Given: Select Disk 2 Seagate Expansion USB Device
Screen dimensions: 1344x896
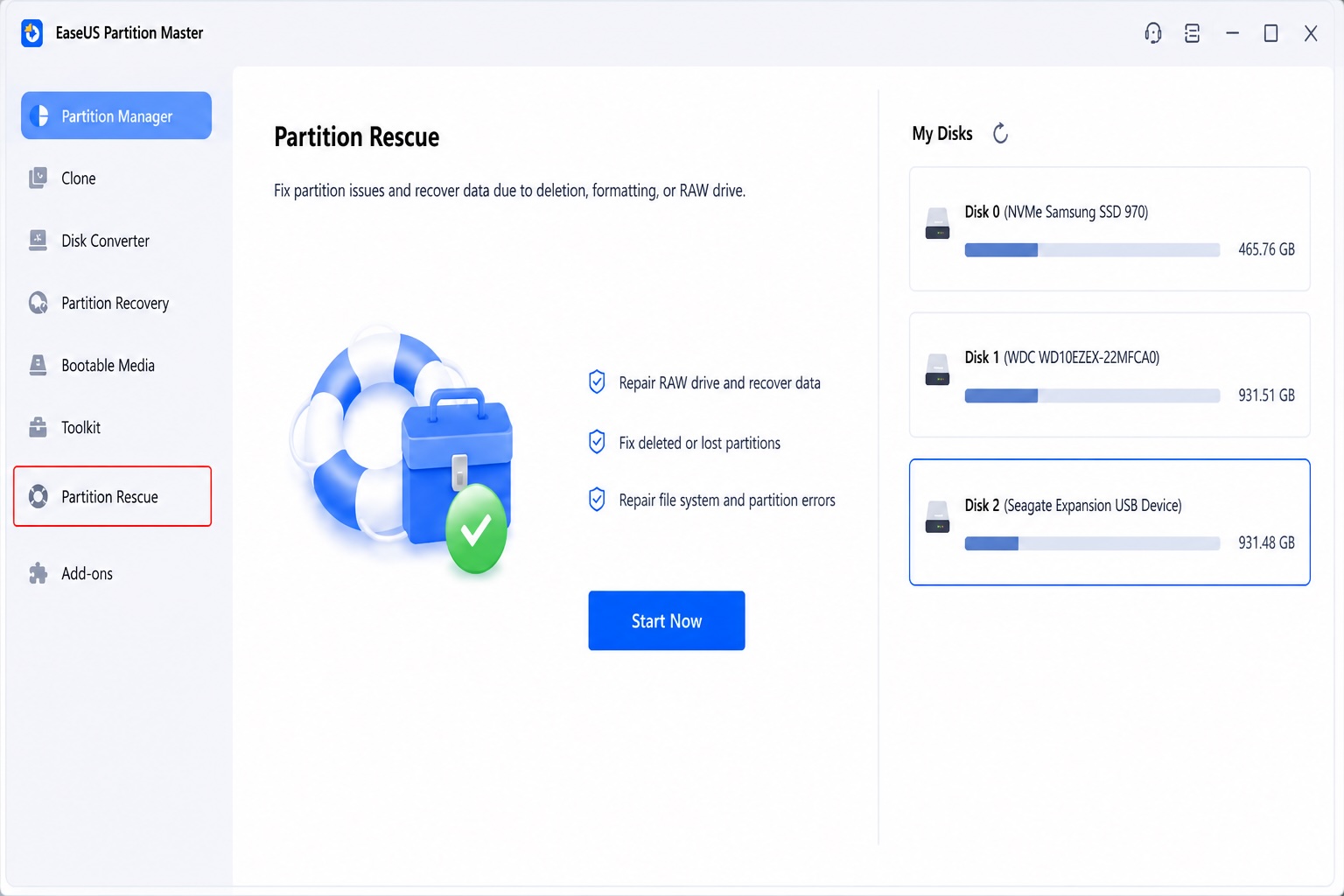Looking at the screenshot, I should coord(1109,522).
